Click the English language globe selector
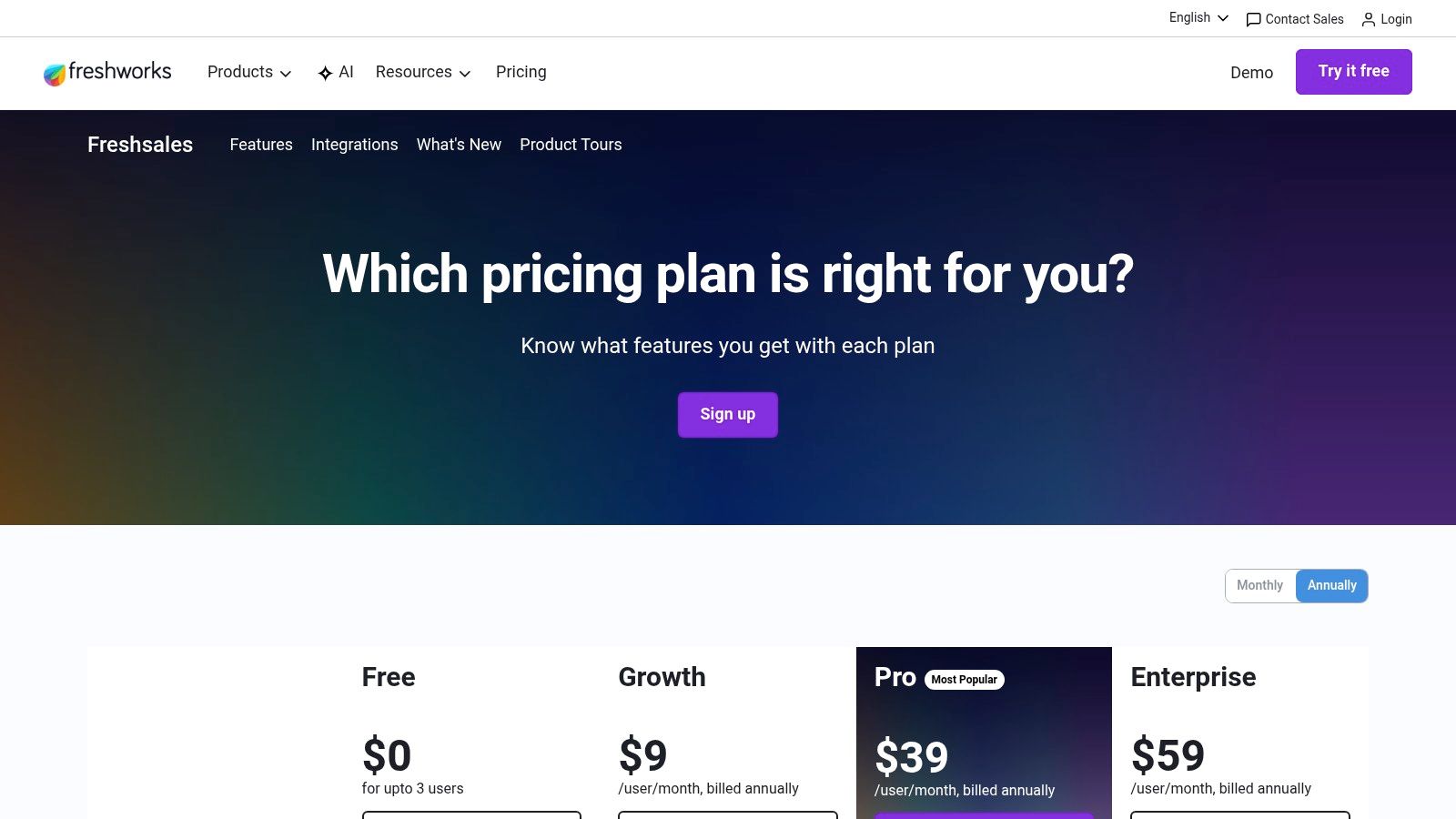Viewport: 1456px width, 819px height. click(x=1197, y=17)
